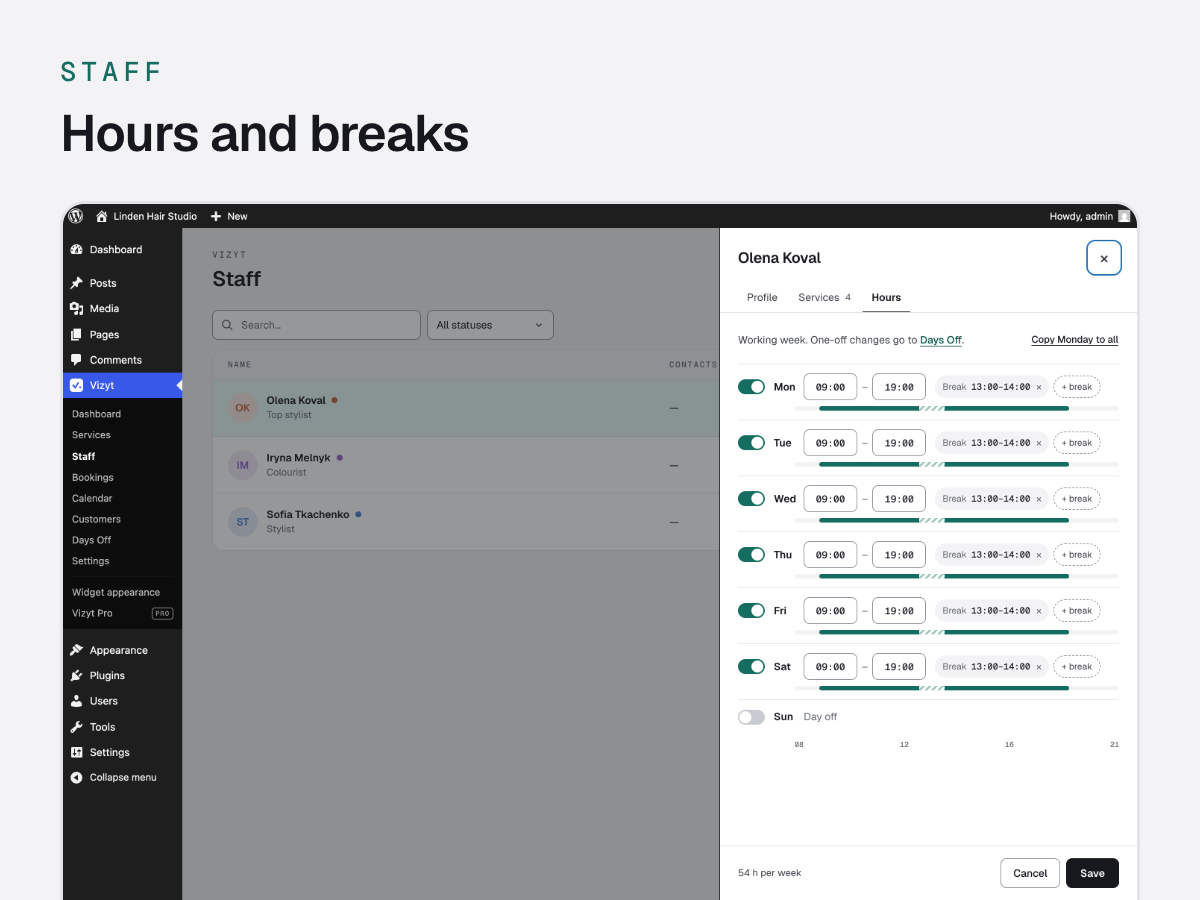Click the Collapse menu arrow icon
1200x900 pixels.
coord(77,777)
